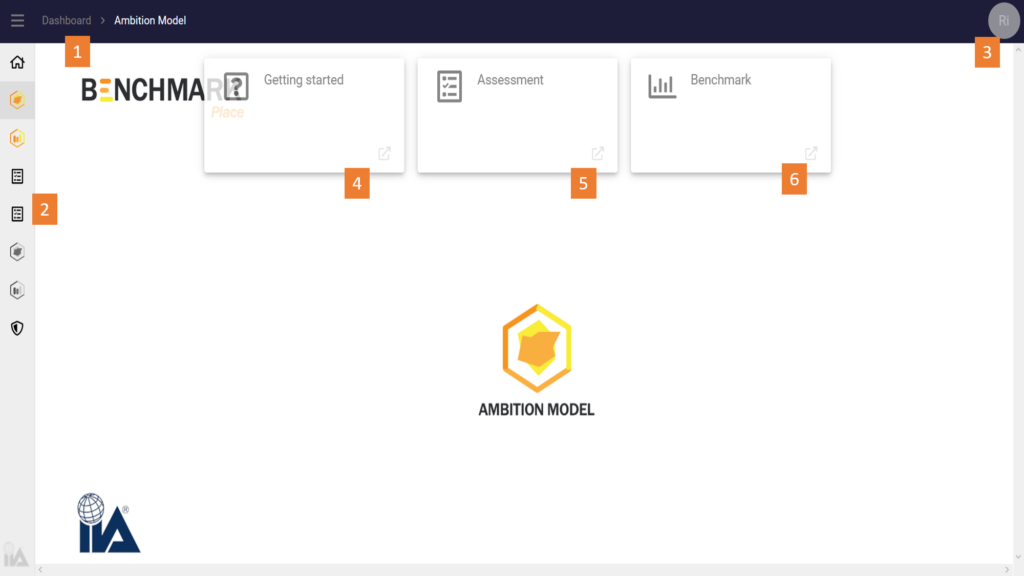The image size is (1024, 576).
Task: Click the Getting started card
Action: coord(304,116)
